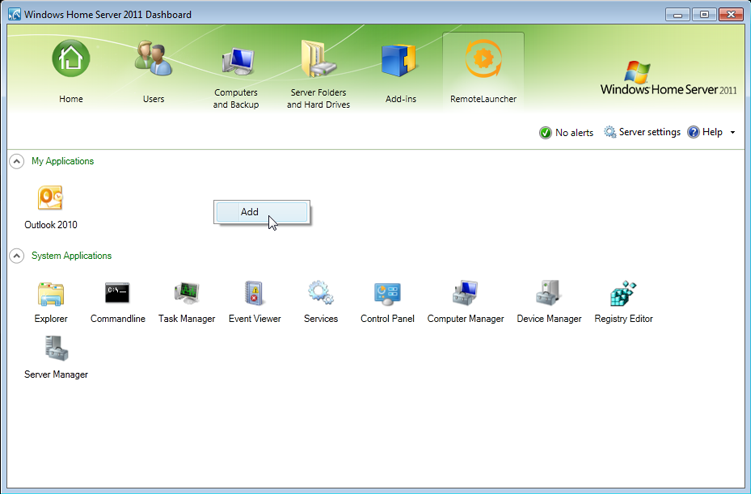The height and width of the screenshot is (494, 751).
Task: Open the Users section
Action: [153, 72]
